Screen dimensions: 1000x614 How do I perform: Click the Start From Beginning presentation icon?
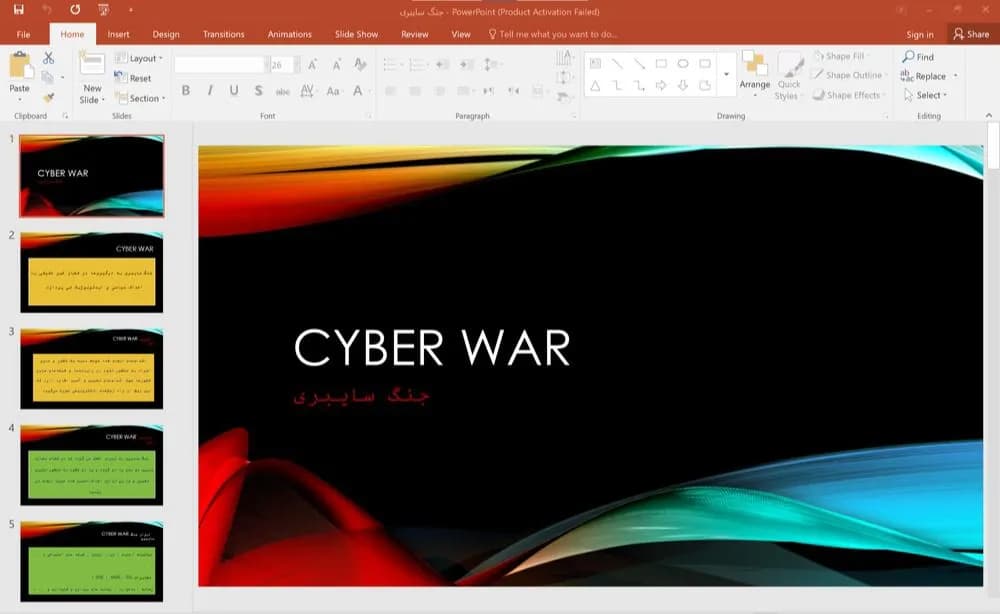tap(103, 10)
